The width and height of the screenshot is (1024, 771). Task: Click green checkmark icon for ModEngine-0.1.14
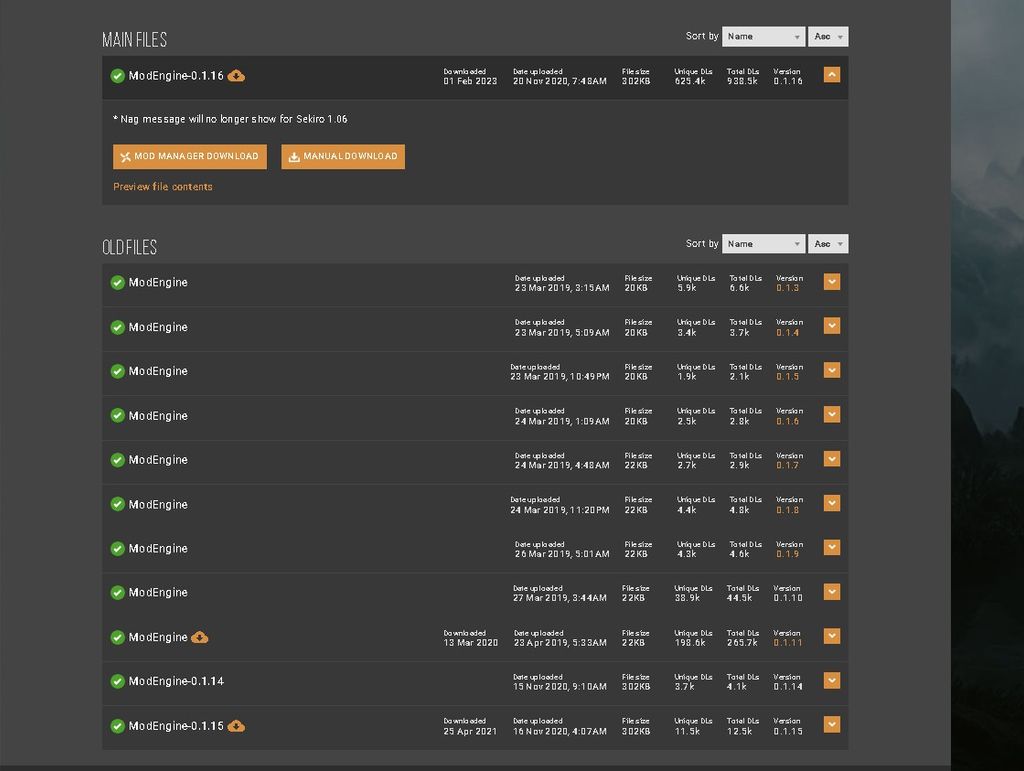[117, 682]
